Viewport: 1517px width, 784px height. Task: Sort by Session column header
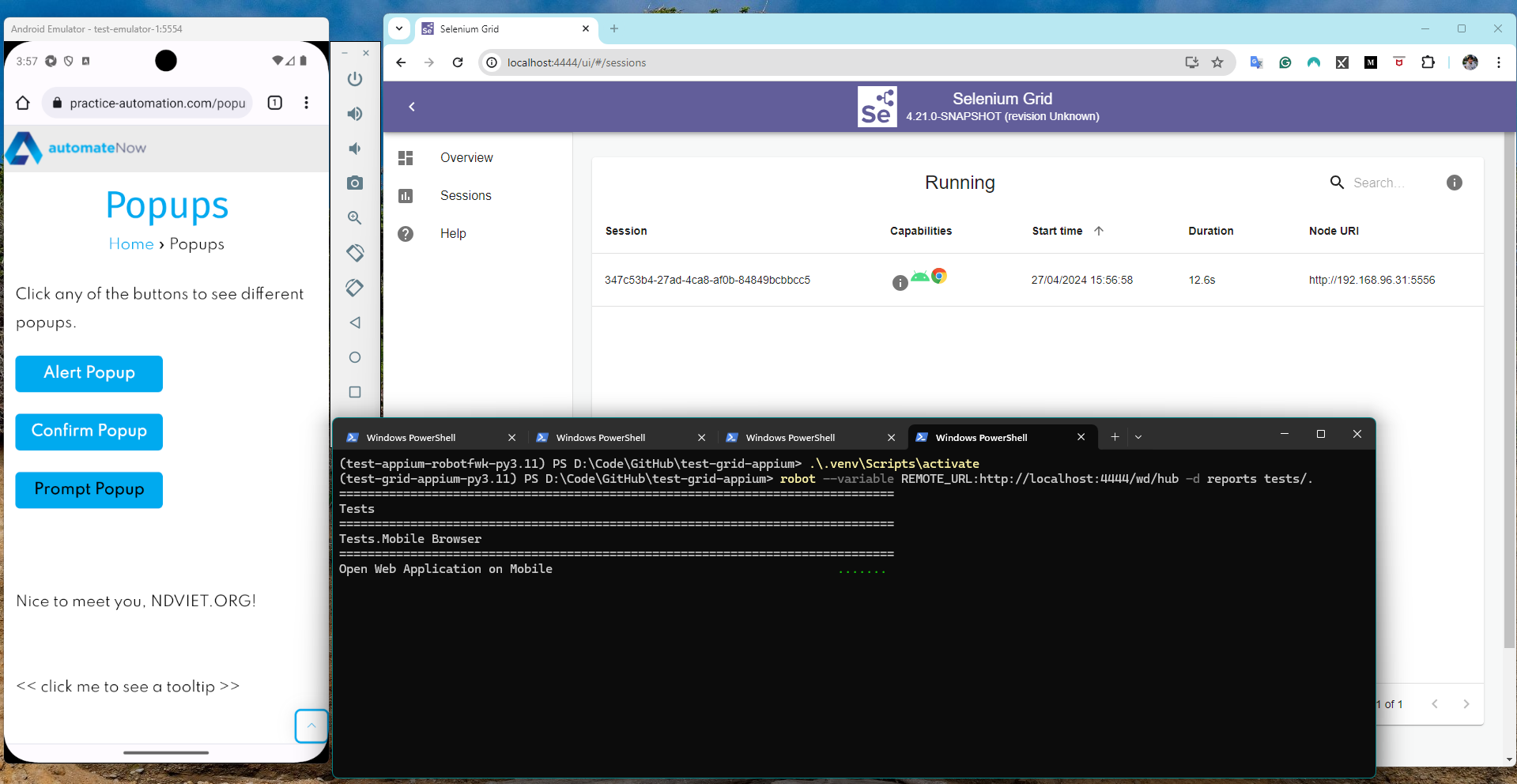(626, 231)
